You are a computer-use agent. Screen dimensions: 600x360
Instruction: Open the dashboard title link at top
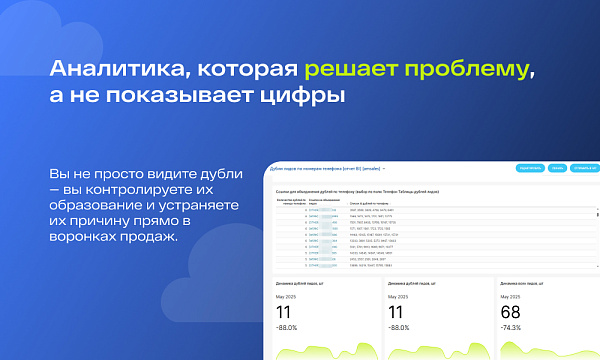tap(325, 169)
